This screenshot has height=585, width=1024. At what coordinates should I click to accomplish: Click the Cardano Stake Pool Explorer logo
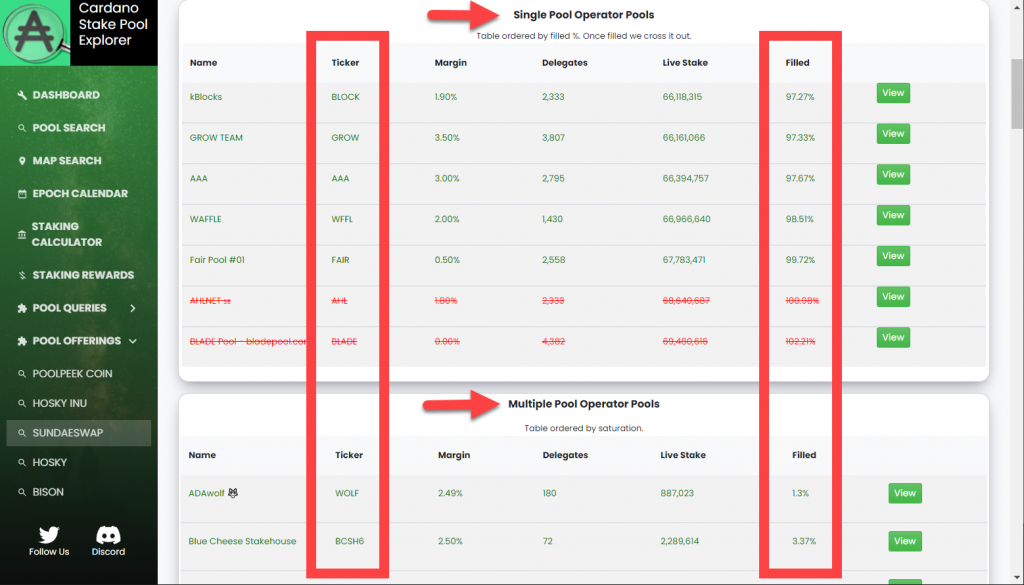[35, 33]
